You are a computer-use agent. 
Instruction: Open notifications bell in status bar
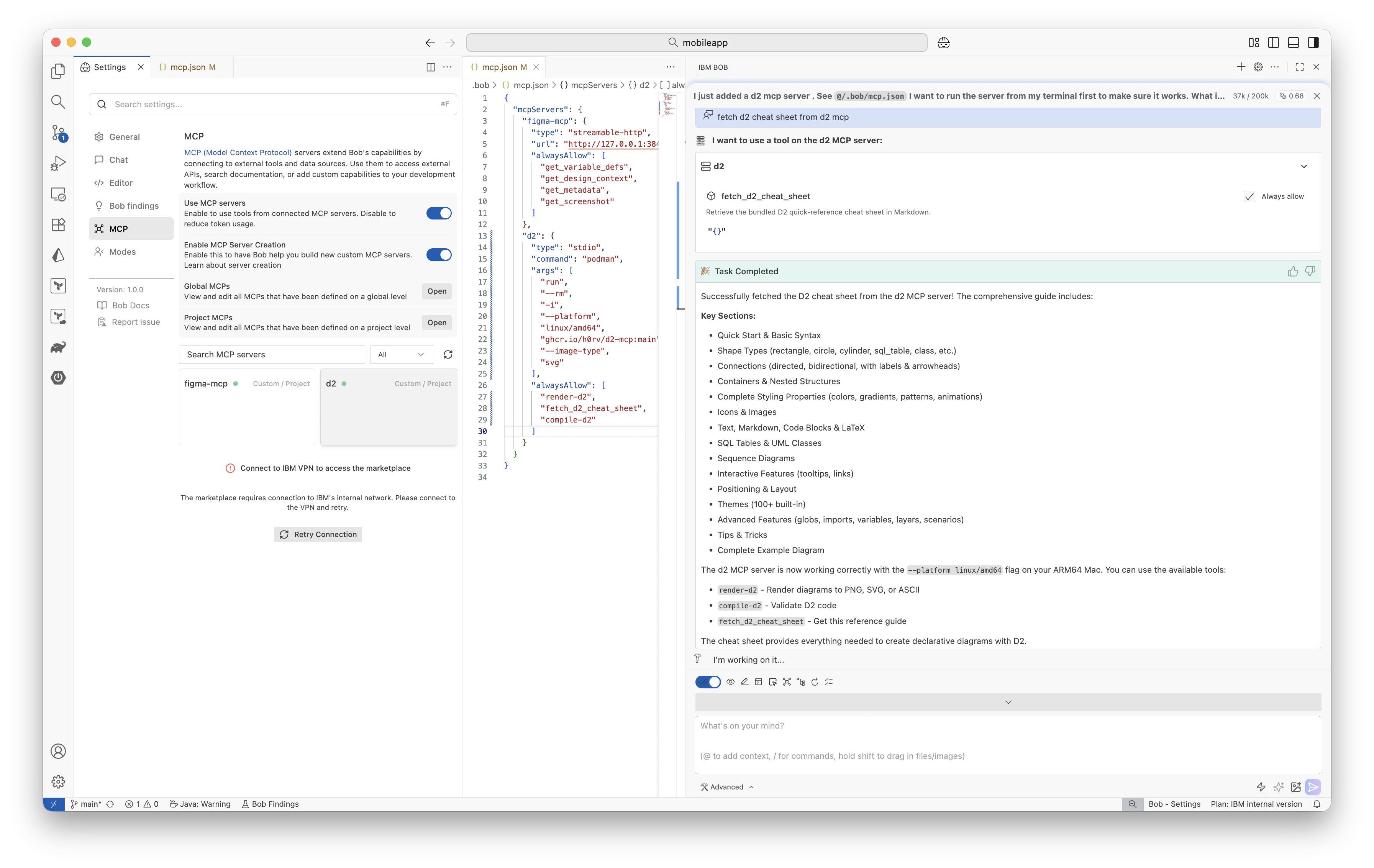point(1317,804)
